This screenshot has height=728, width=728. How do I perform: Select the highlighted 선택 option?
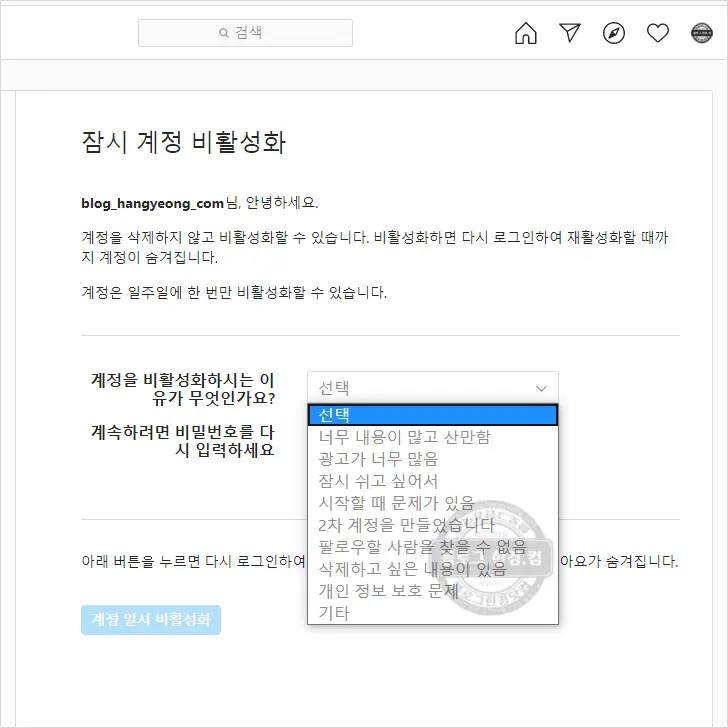click(x=432, y=415)
